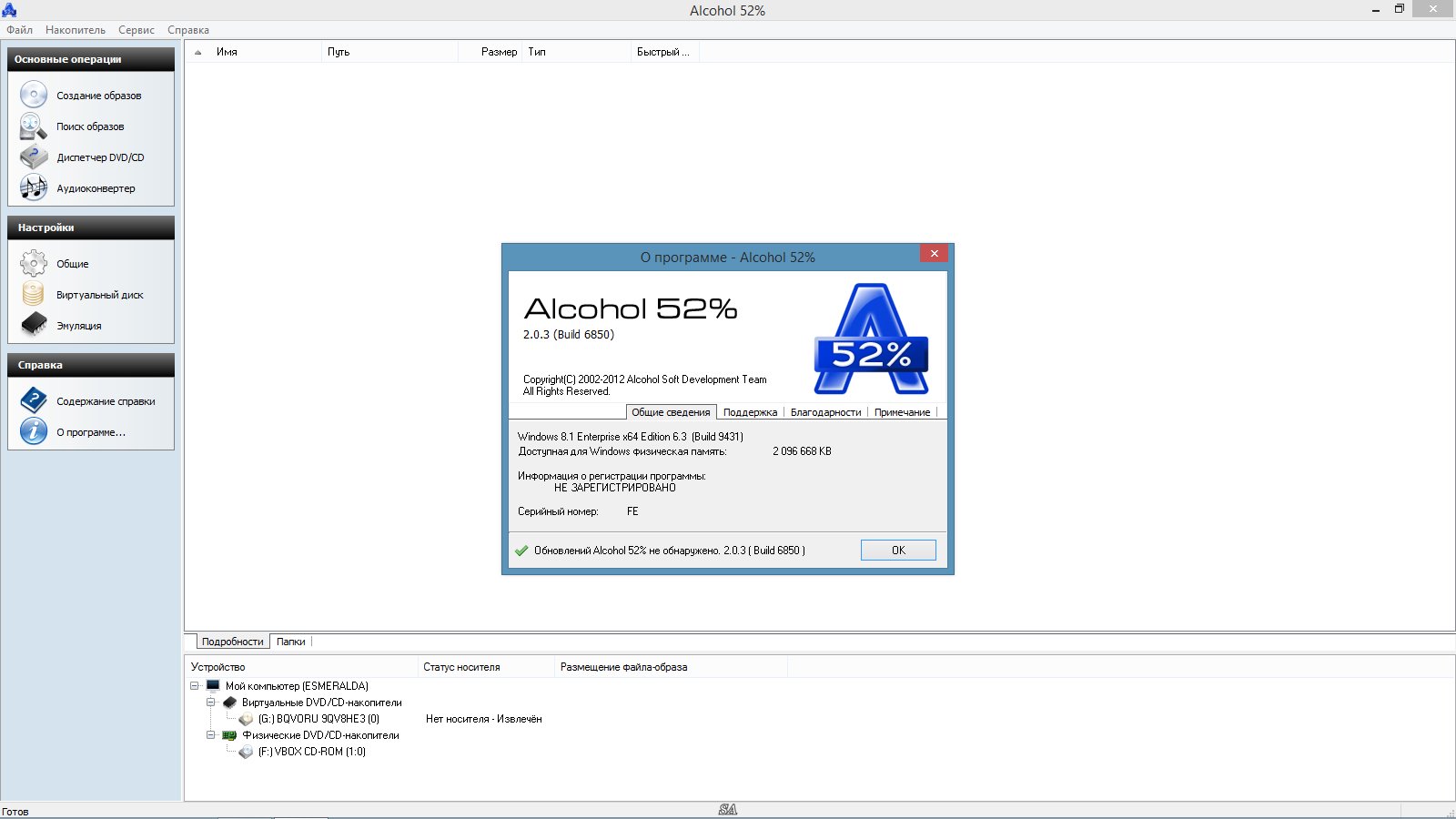Click the Диспетчер DVD/CD drive icon
Screen dimensions: 1456x819
(34, 157)
